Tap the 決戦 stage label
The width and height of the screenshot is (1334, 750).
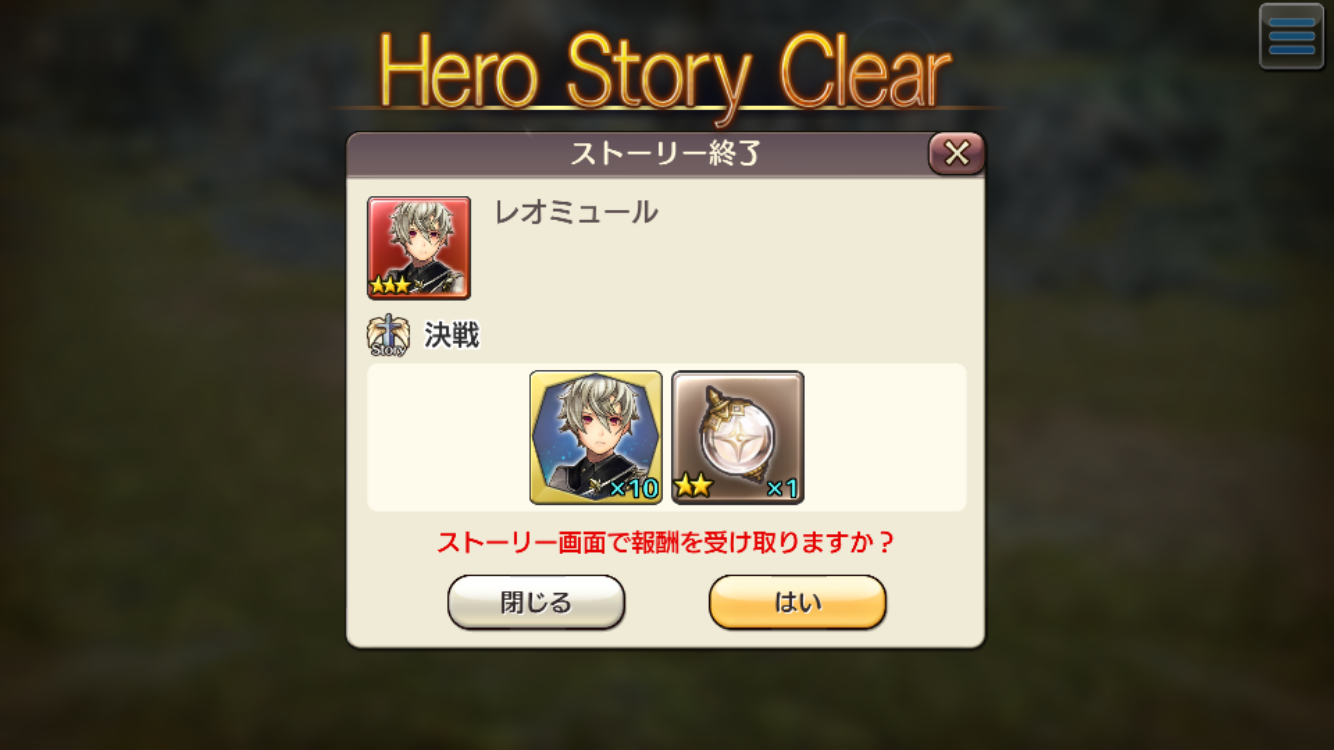coord(452,336)
